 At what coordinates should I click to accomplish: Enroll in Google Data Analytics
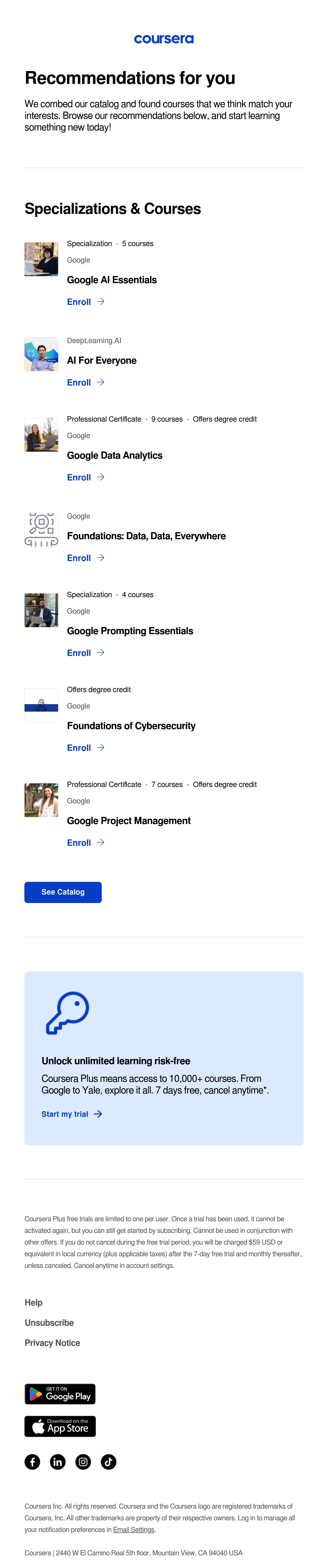tap(86, 477)
